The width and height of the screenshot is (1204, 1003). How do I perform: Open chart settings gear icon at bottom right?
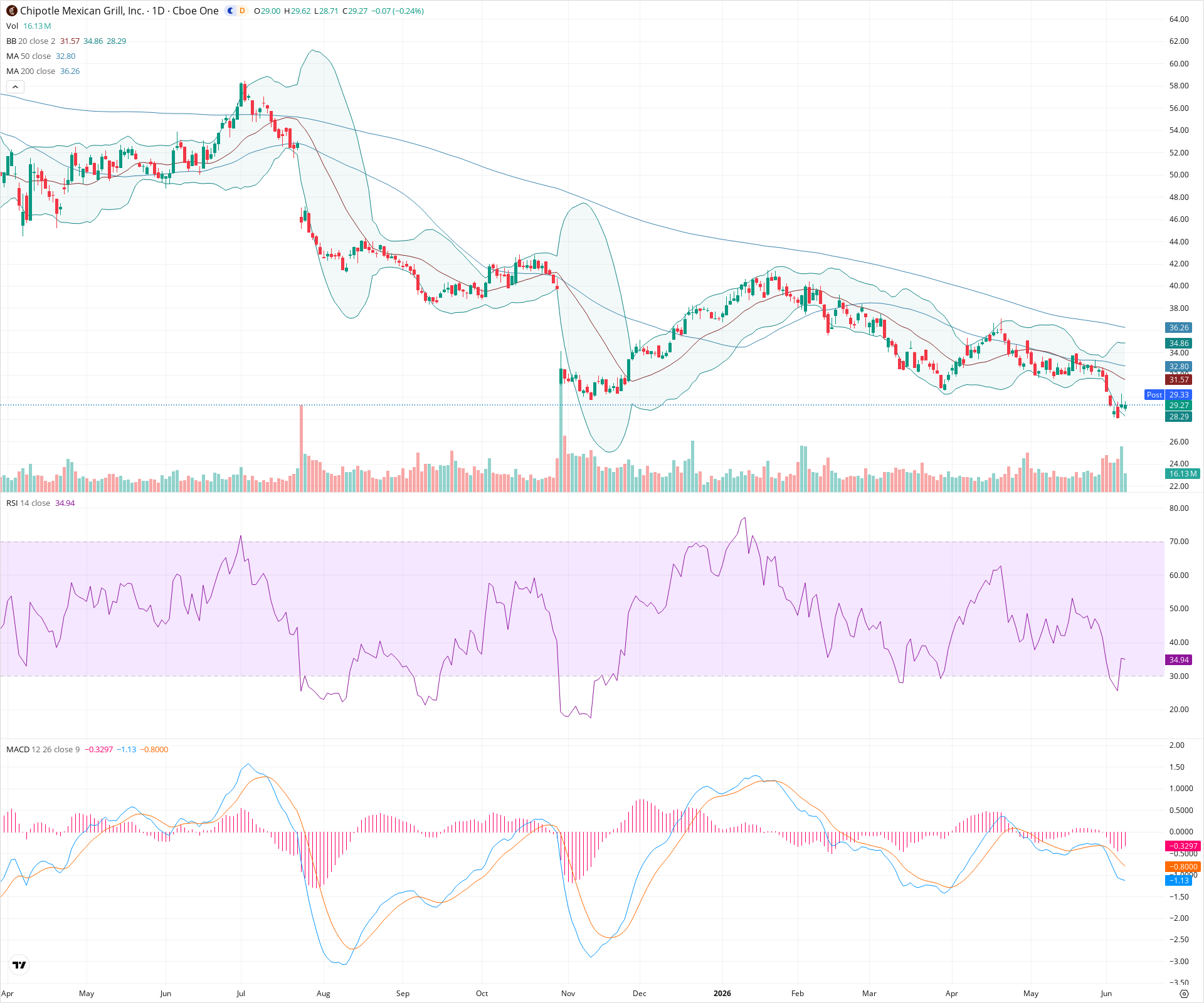pos(1184,994)
